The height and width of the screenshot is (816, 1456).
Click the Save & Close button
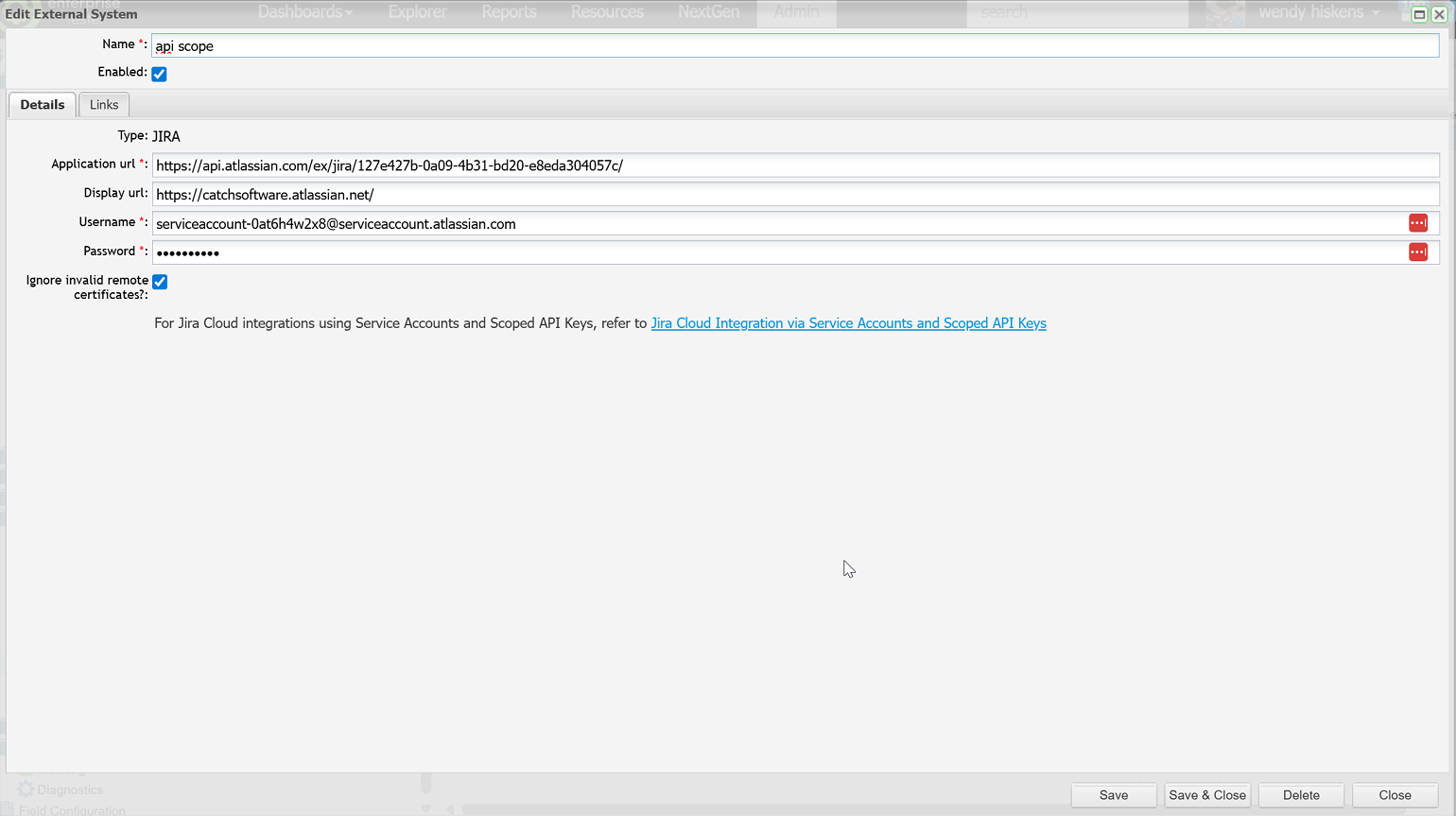coord(1206,795)
